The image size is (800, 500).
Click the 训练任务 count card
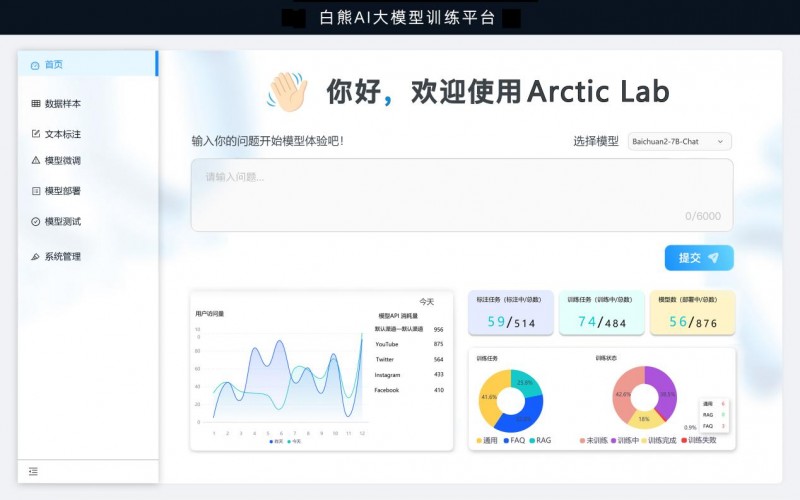601,313
